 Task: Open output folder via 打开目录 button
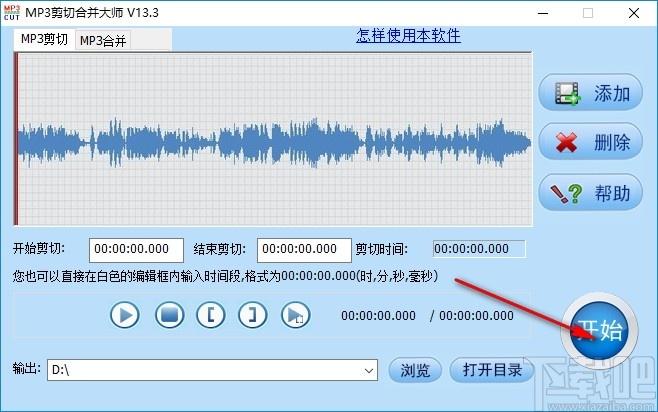coord(492,370)
